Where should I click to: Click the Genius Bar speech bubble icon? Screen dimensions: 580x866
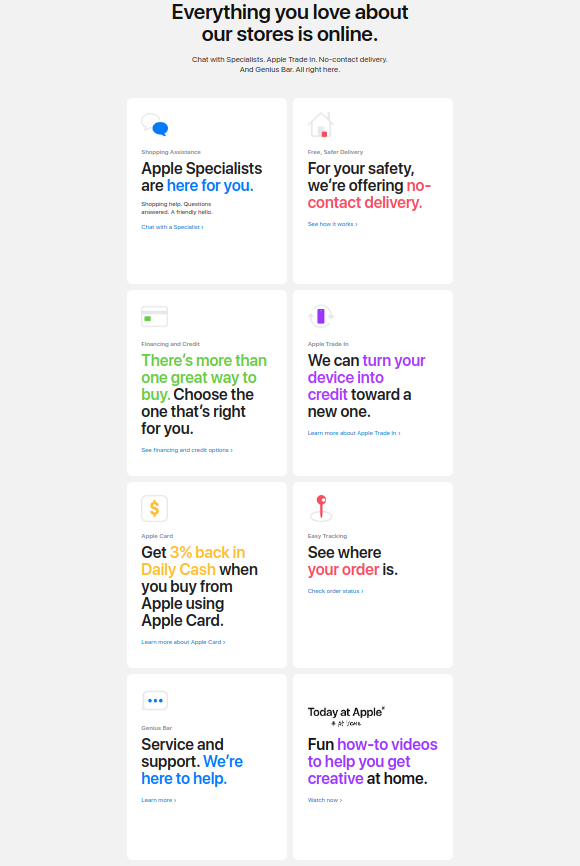155,700
